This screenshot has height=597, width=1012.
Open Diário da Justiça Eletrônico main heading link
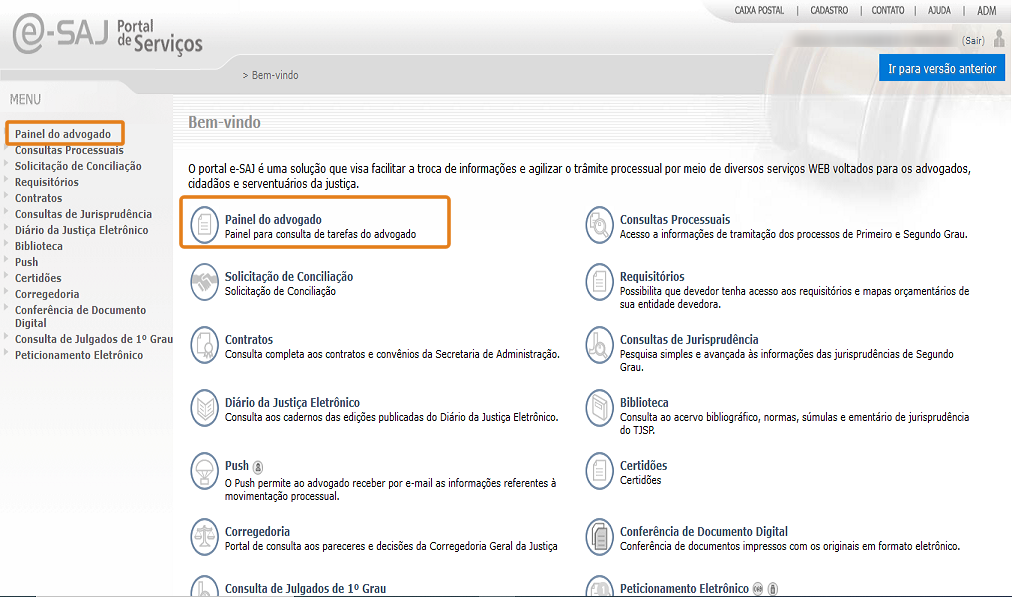click(292, 402)
